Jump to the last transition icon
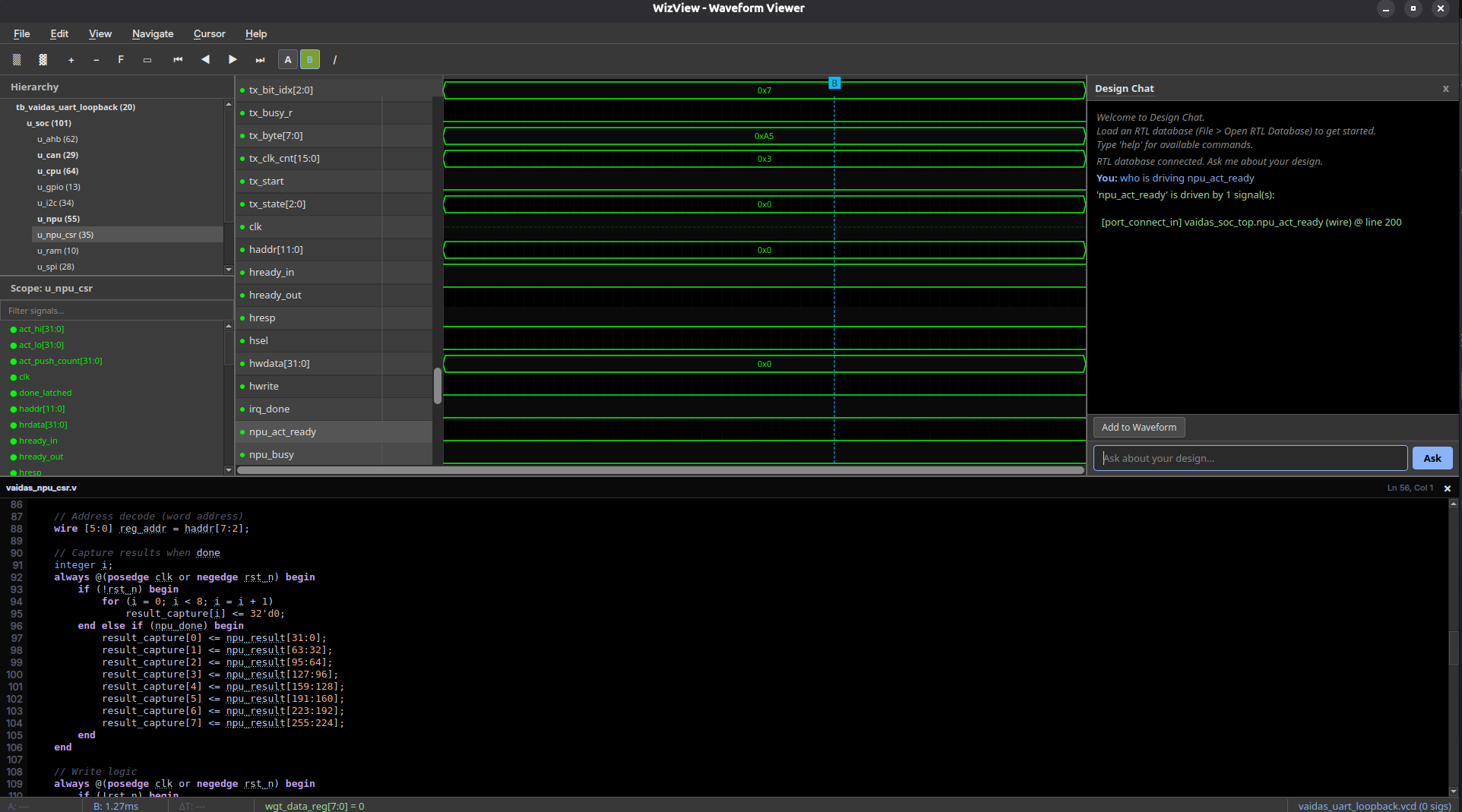 (260, 59)
